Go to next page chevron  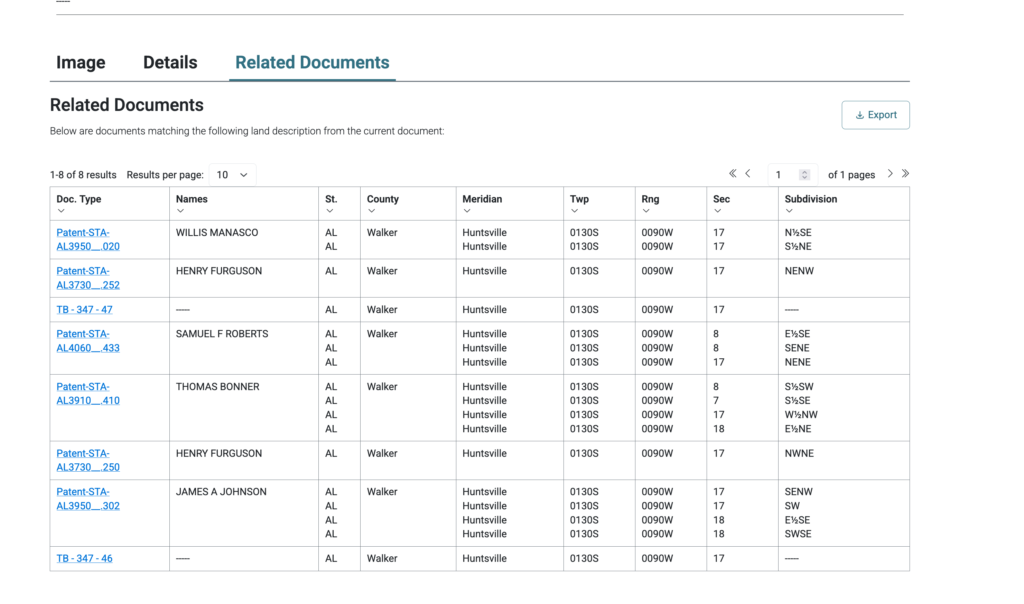889,174
